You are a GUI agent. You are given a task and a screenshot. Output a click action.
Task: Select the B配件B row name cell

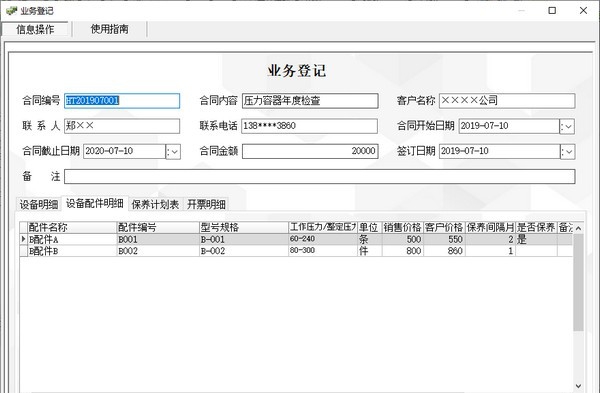click(x=72, y=251)
